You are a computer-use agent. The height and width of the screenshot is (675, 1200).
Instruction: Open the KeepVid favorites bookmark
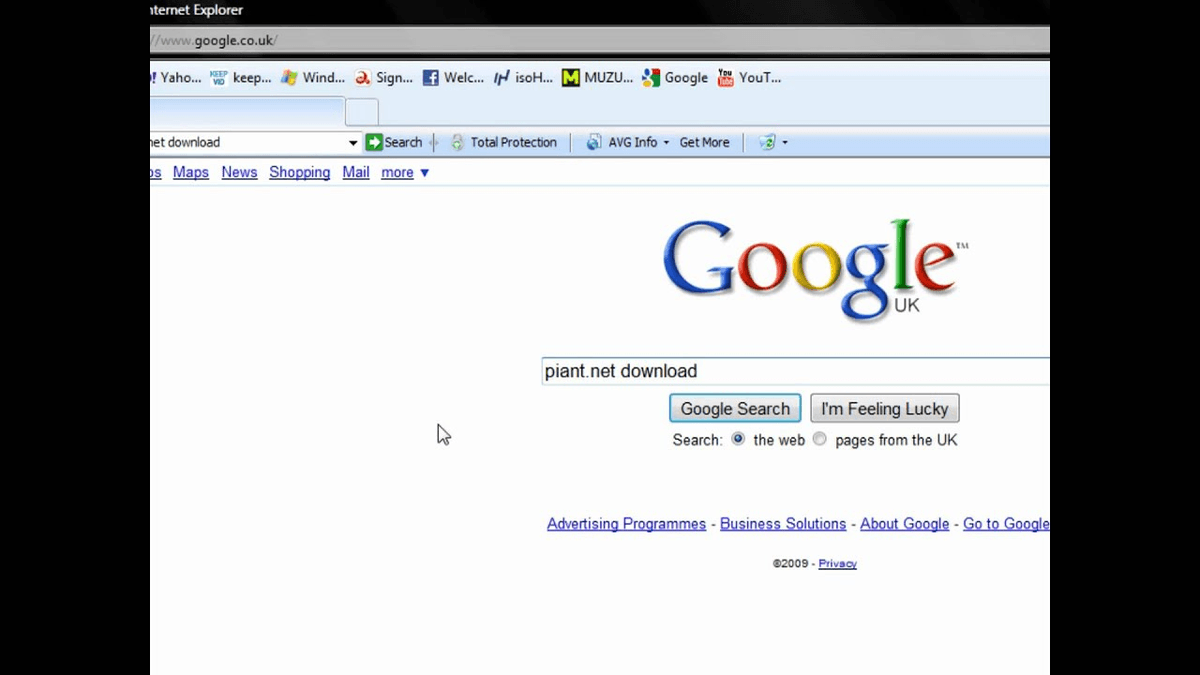click(240, 78)
